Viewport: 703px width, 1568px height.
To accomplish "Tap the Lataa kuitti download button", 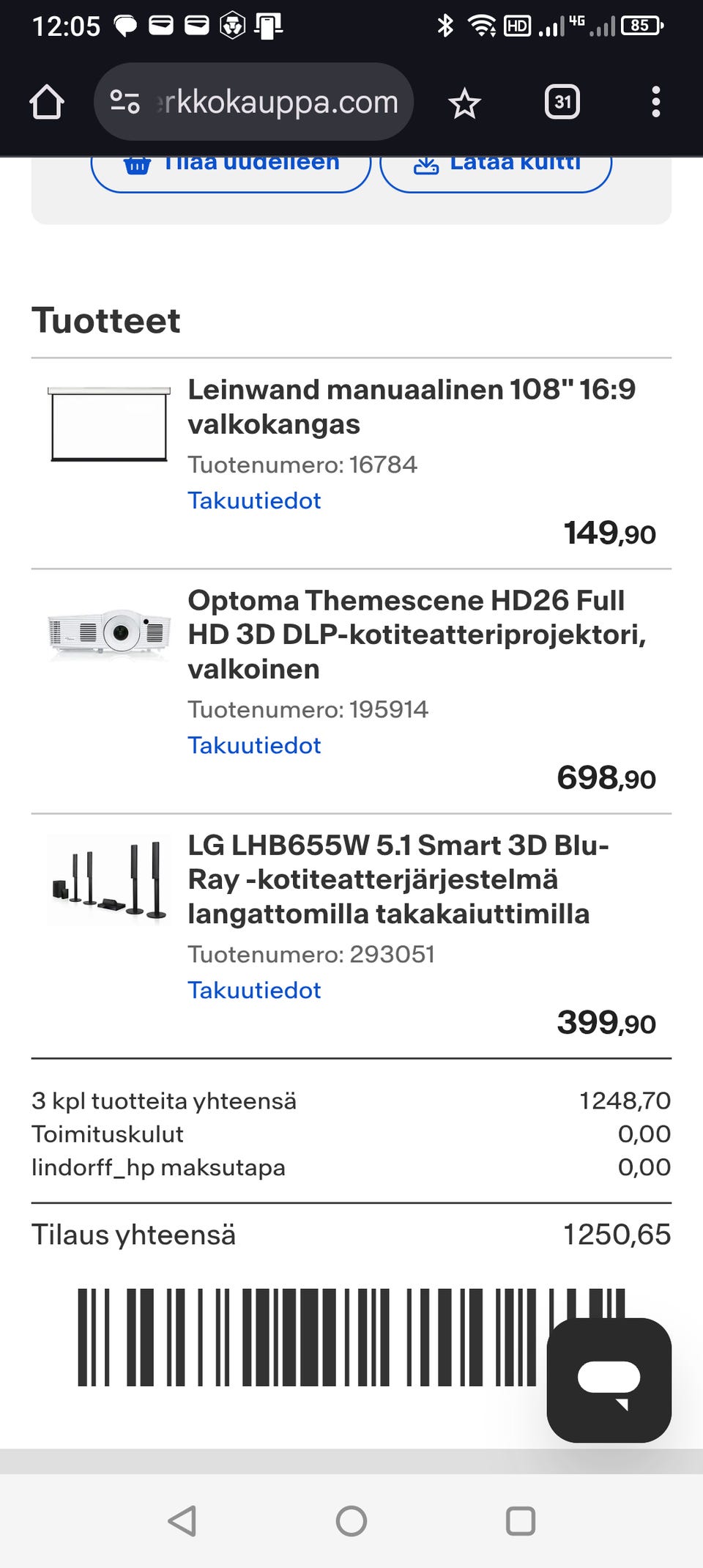I will pyautogui.click(x=496, y=170).
